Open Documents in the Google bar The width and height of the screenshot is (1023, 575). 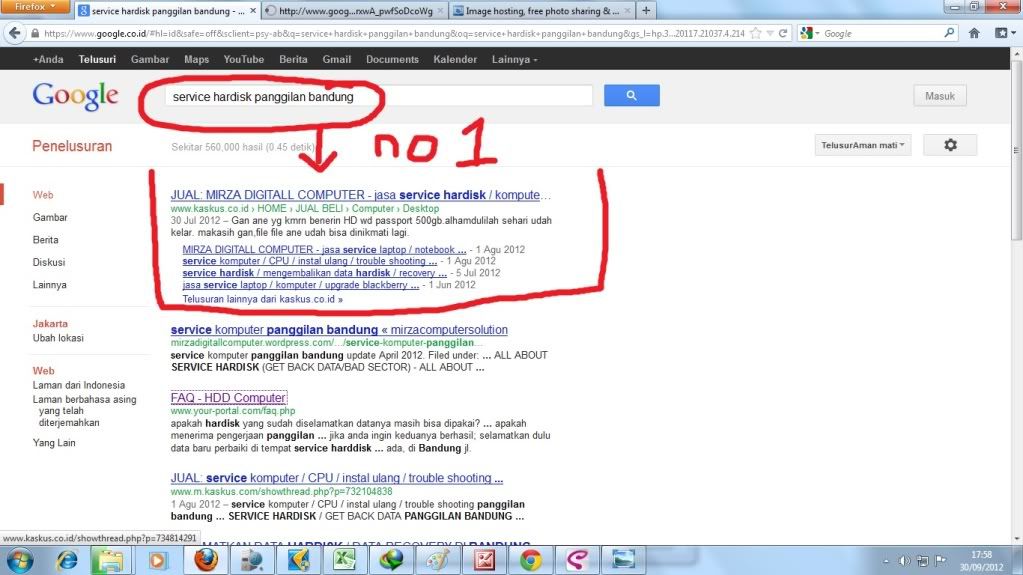(392, 59)
